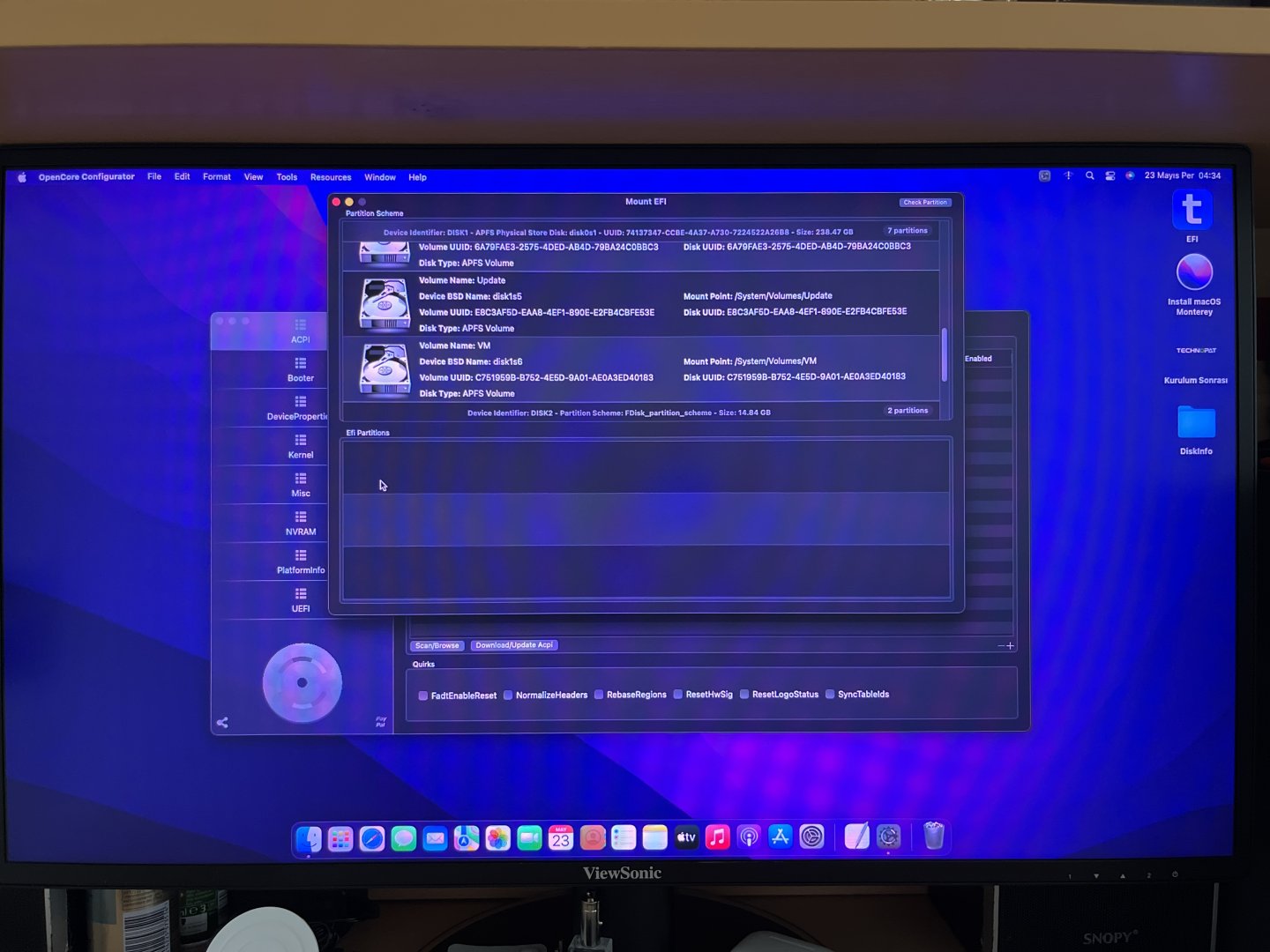Open the Booter section in the sidebar
This screenshot has height=952, width=1270.
tap(301, 370)
